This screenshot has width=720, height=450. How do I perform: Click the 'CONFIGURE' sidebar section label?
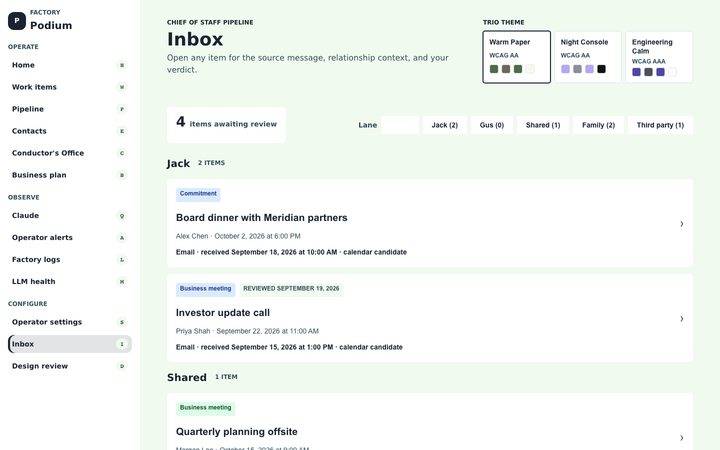28,304
